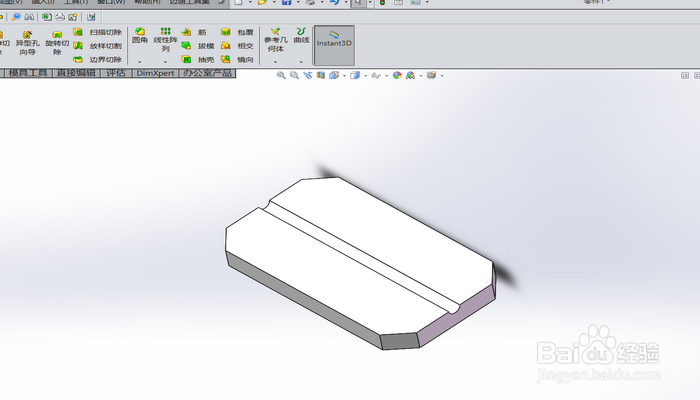Toggle the Instant3D mode button

click(334, 45)
